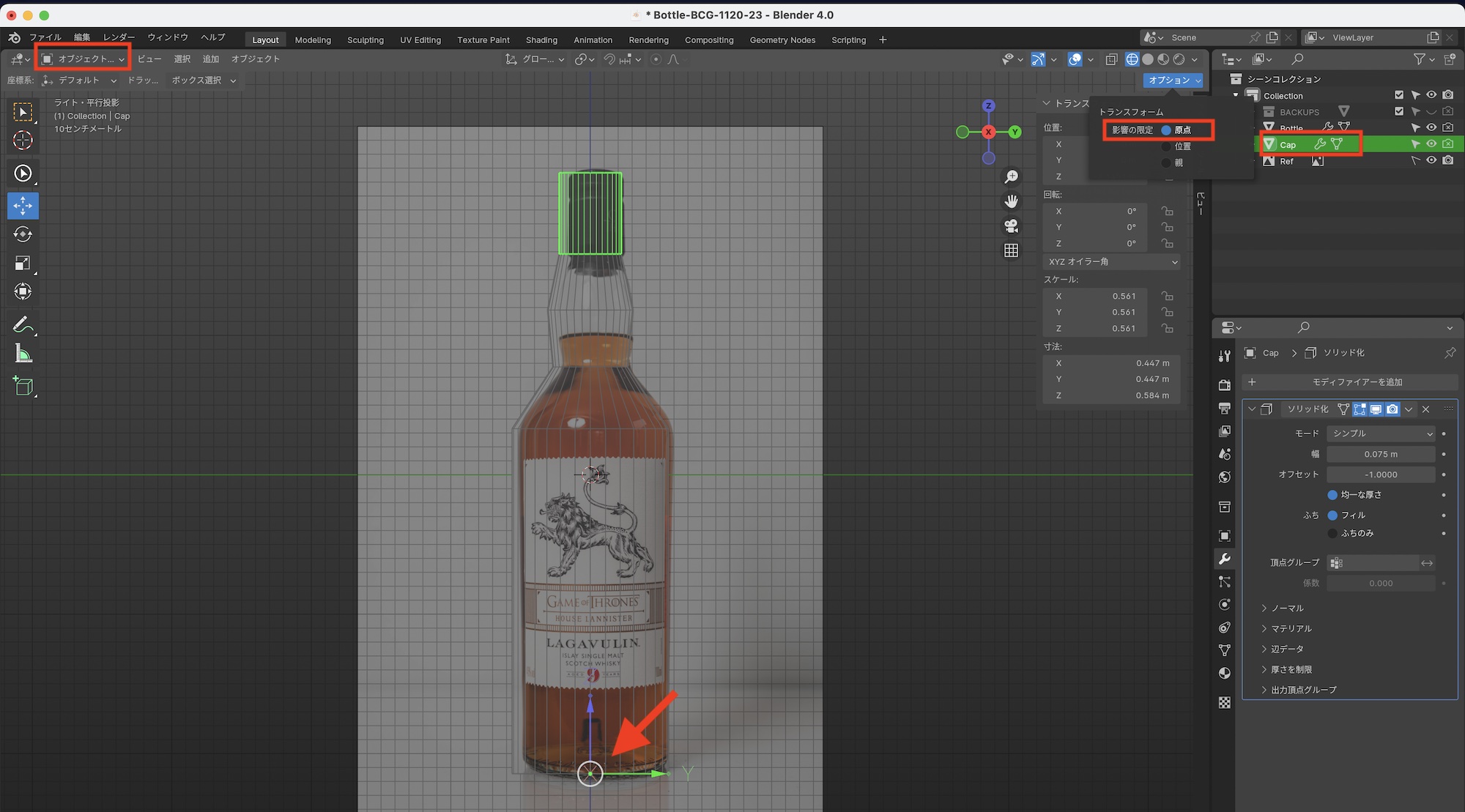The height and width of the screenshot is (812, 1465).
Task: Select the Cursor tool in toolbar
Action: point(23,141)
